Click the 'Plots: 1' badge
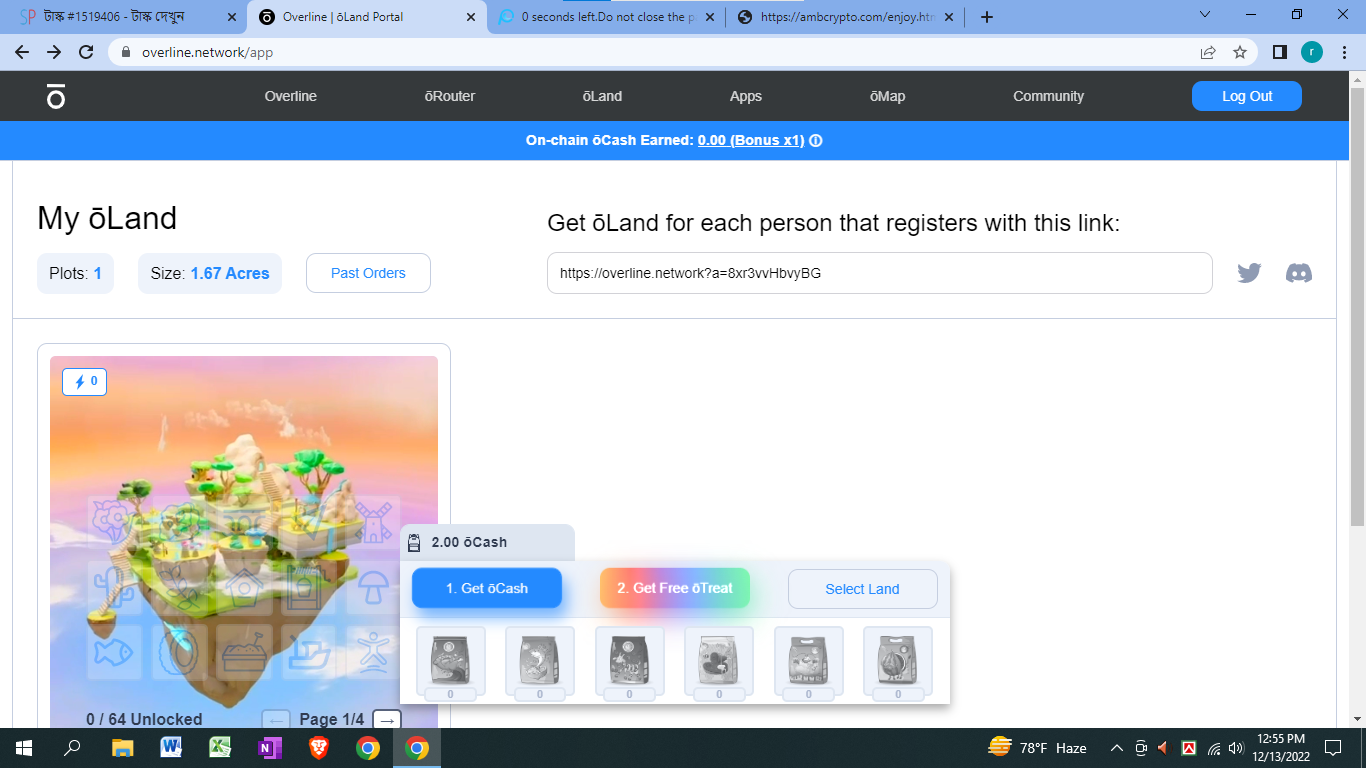The image size is (1366, 768). tap(75, 273)
